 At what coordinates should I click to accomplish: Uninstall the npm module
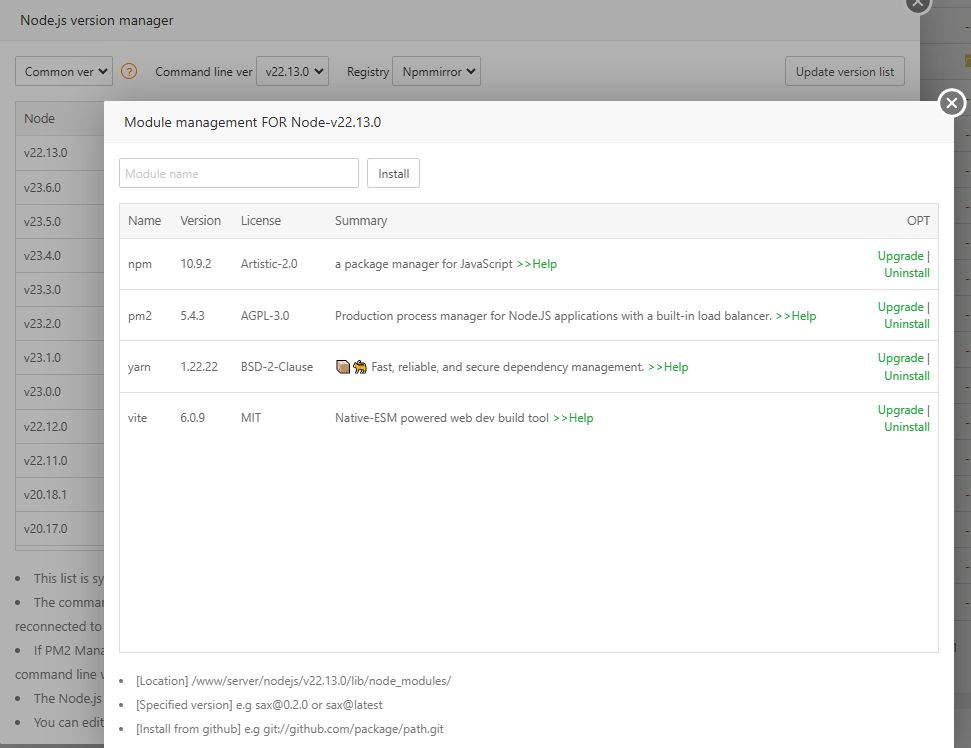pyautogui.click(x=906, y=273)
